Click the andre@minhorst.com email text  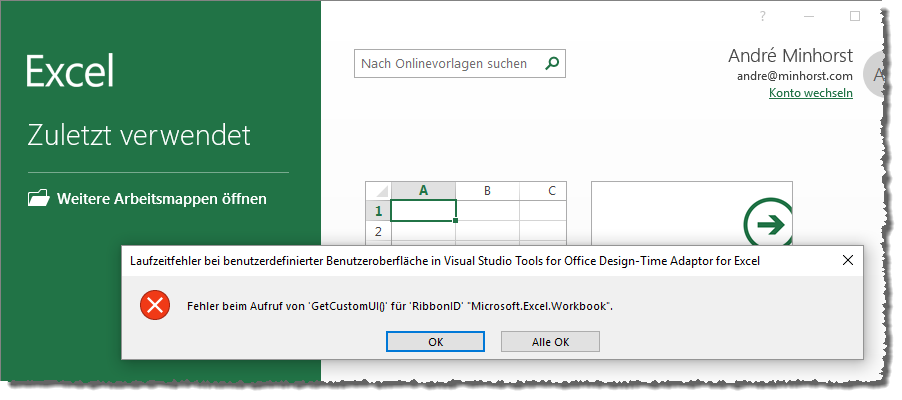tap(795, 76)
